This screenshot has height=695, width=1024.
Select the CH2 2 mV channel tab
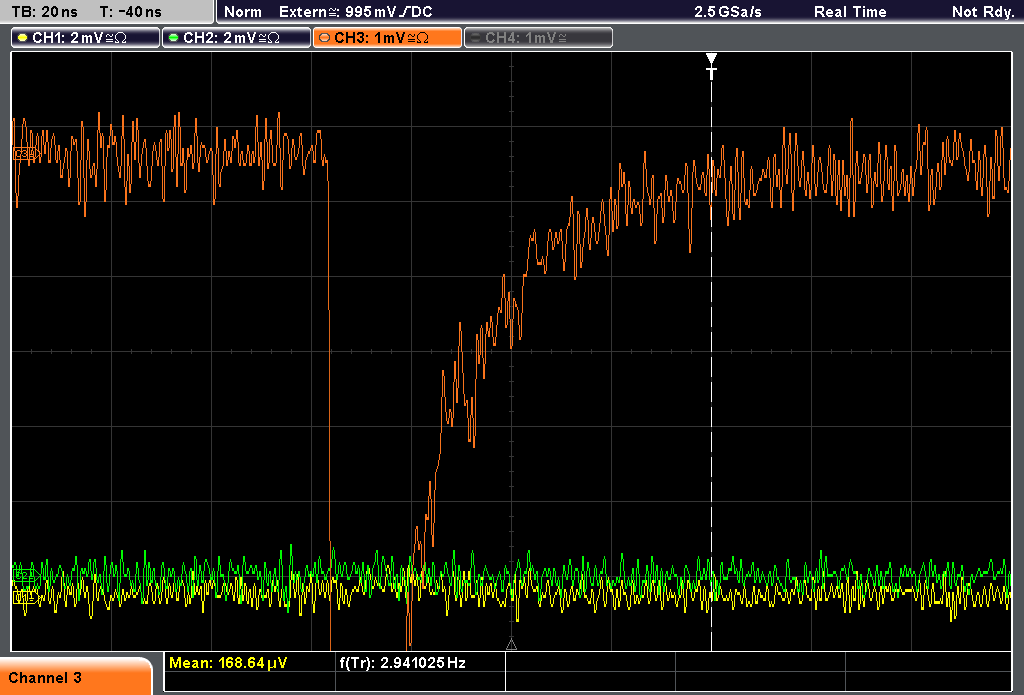tap(236, 38)
